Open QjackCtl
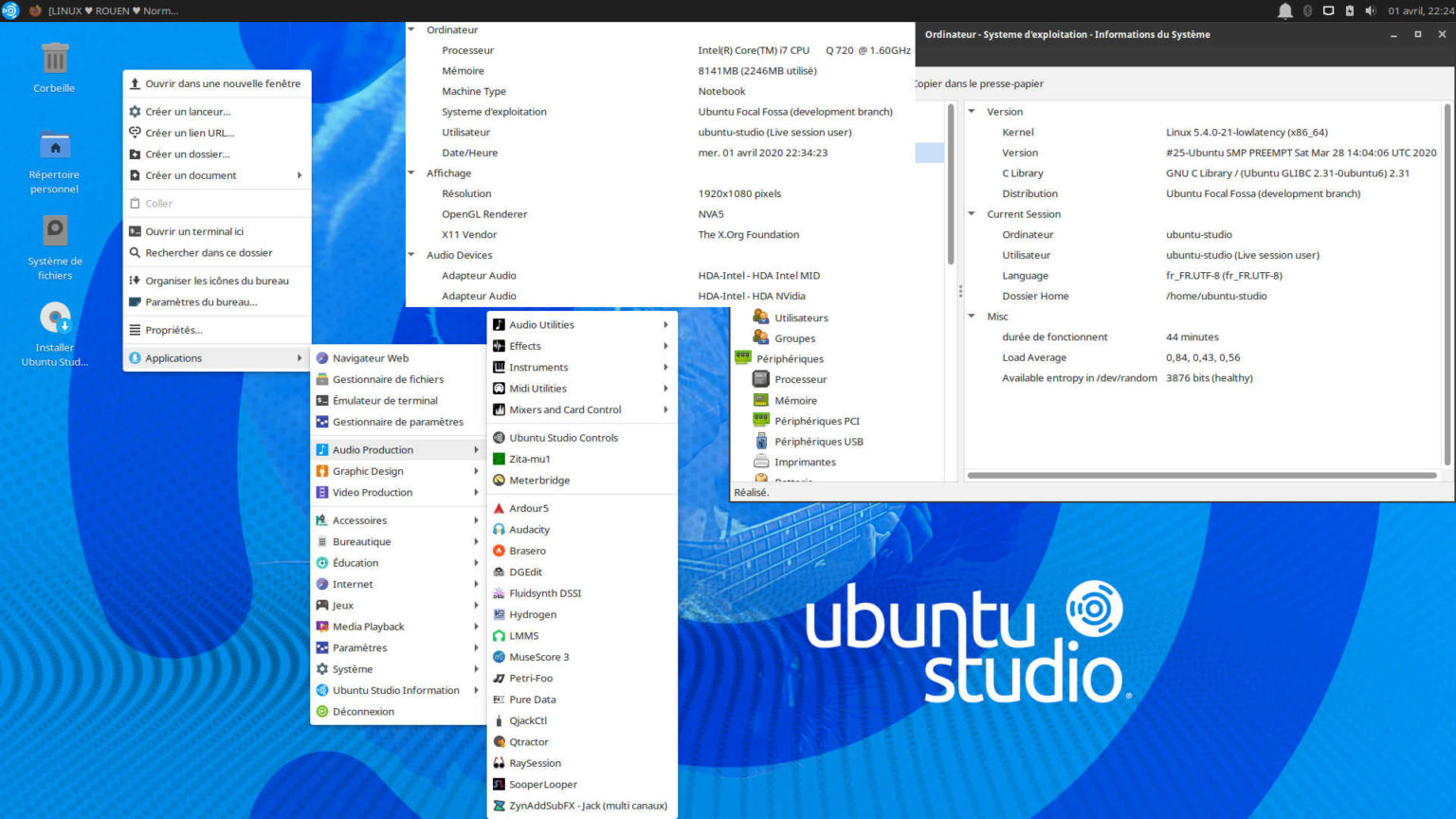 (x=528, y=720)
